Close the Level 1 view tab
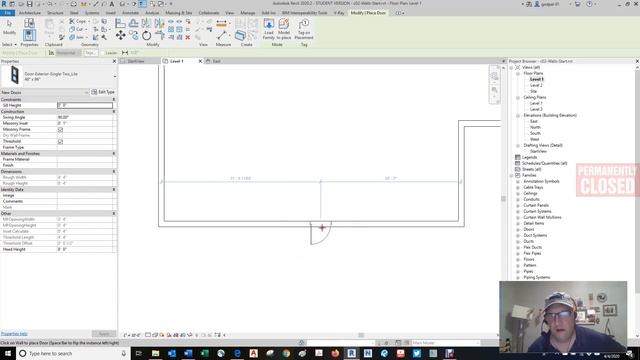This screenshot has width=640, height=360. click(200, 61)
